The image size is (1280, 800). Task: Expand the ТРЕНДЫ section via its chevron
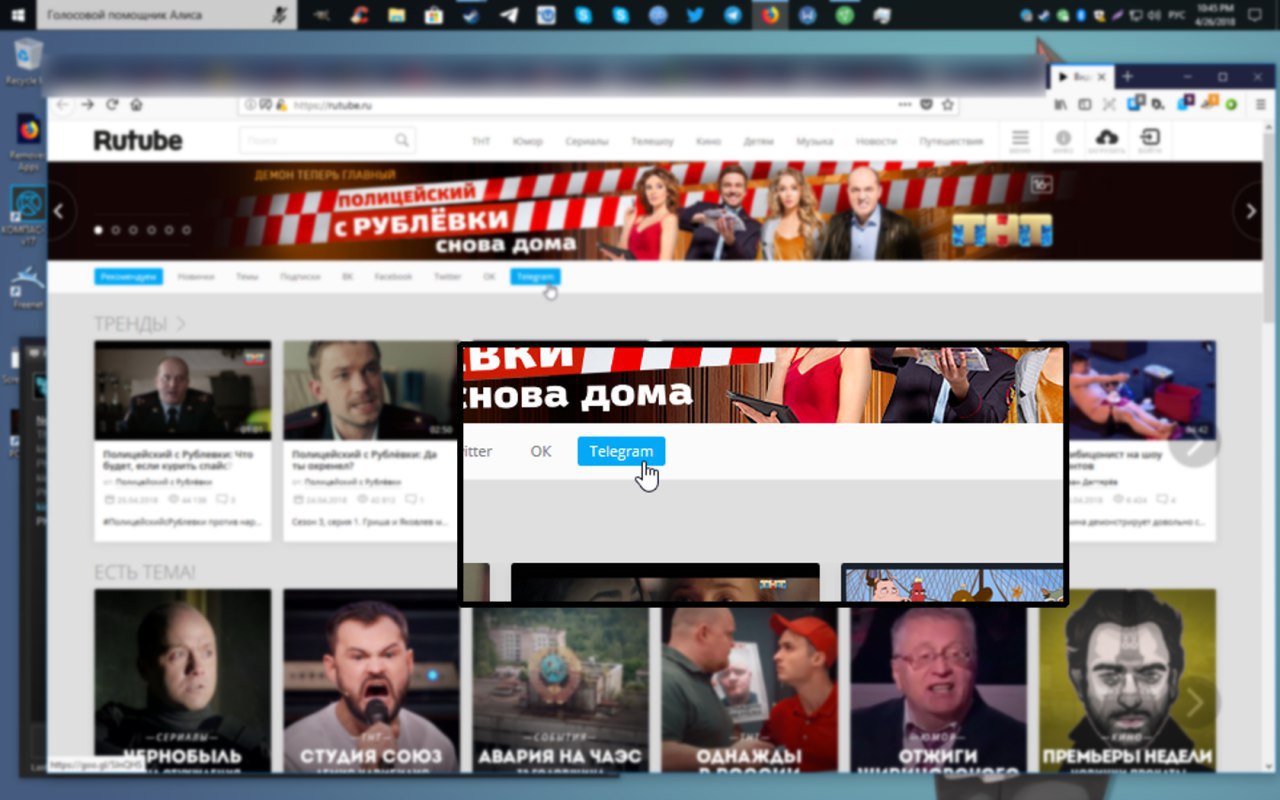181,324
